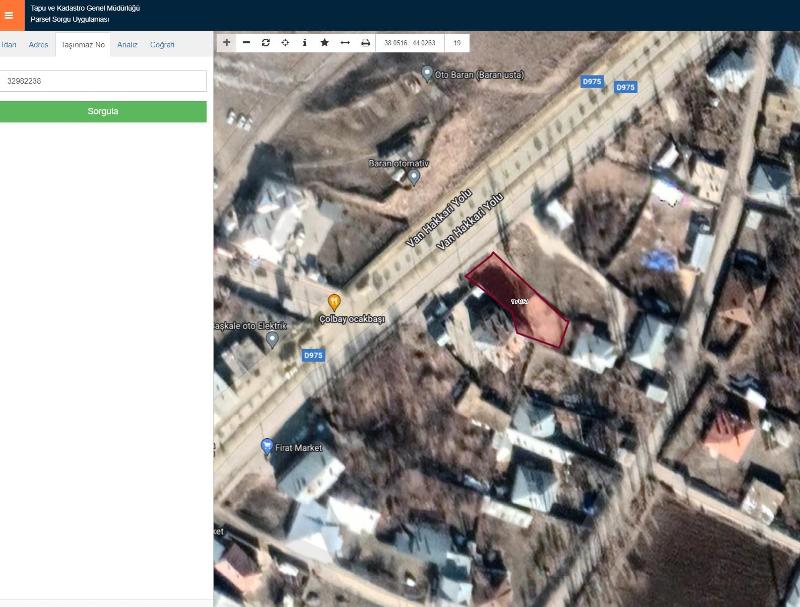Click the Fırat Market map pin
This screenshot has width=800, height=607.
click(x=267, y=445)
